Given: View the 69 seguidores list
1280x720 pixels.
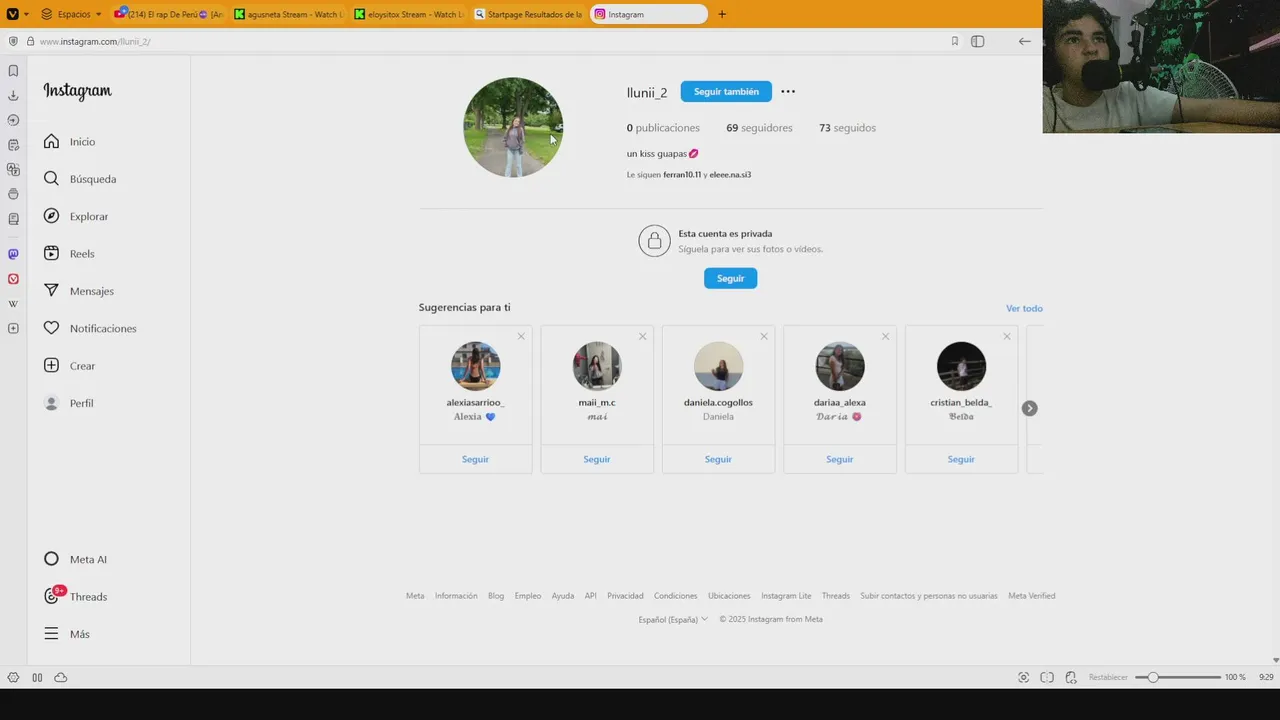Looking at the screenshot, I should [759, 128].
